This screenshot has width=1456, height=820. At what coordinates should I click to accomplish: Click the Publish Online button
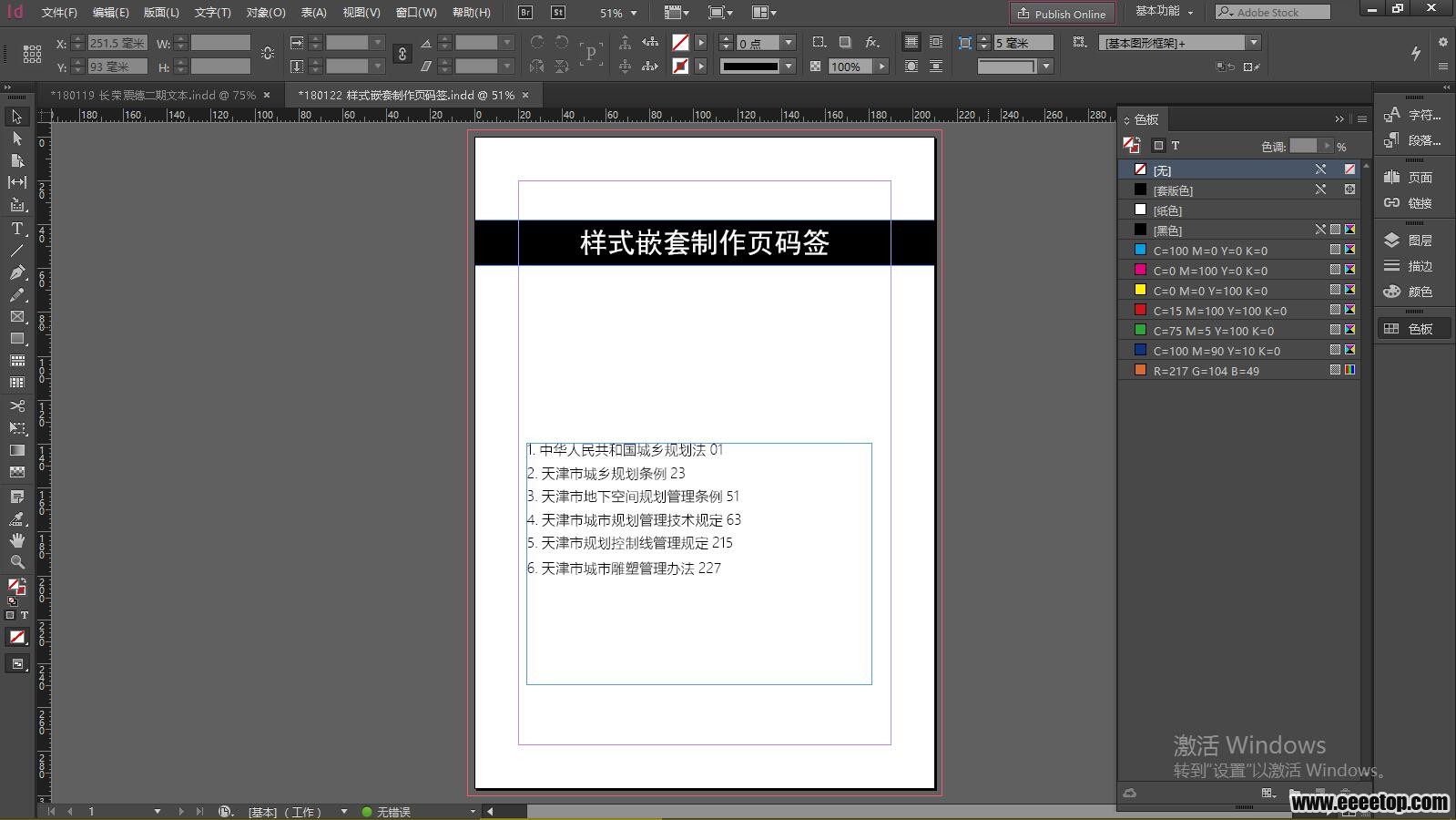point(1062,14)
